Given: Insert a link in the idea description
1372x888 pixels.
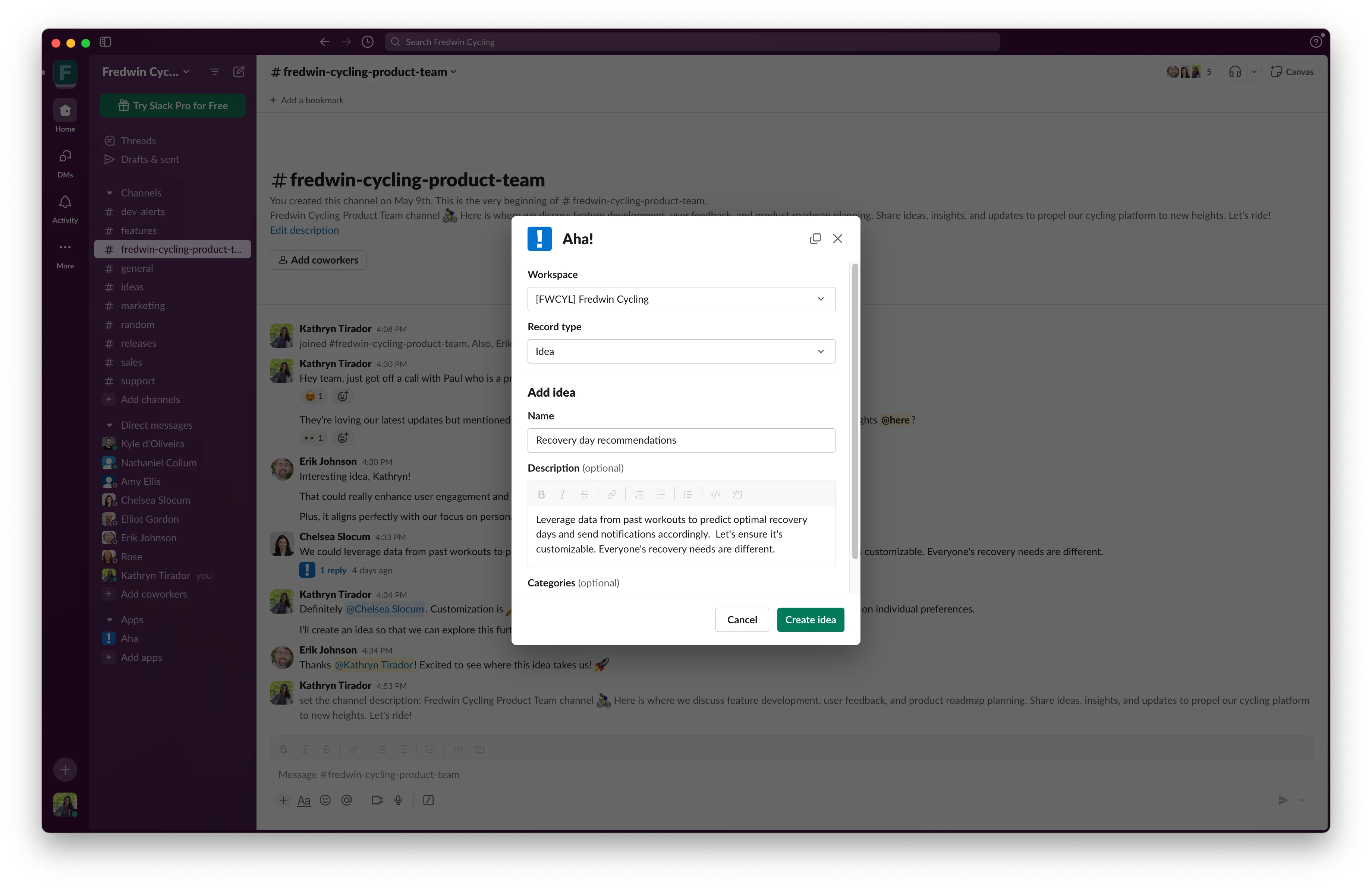Looking at the screenshot, I should click(612, 494).
